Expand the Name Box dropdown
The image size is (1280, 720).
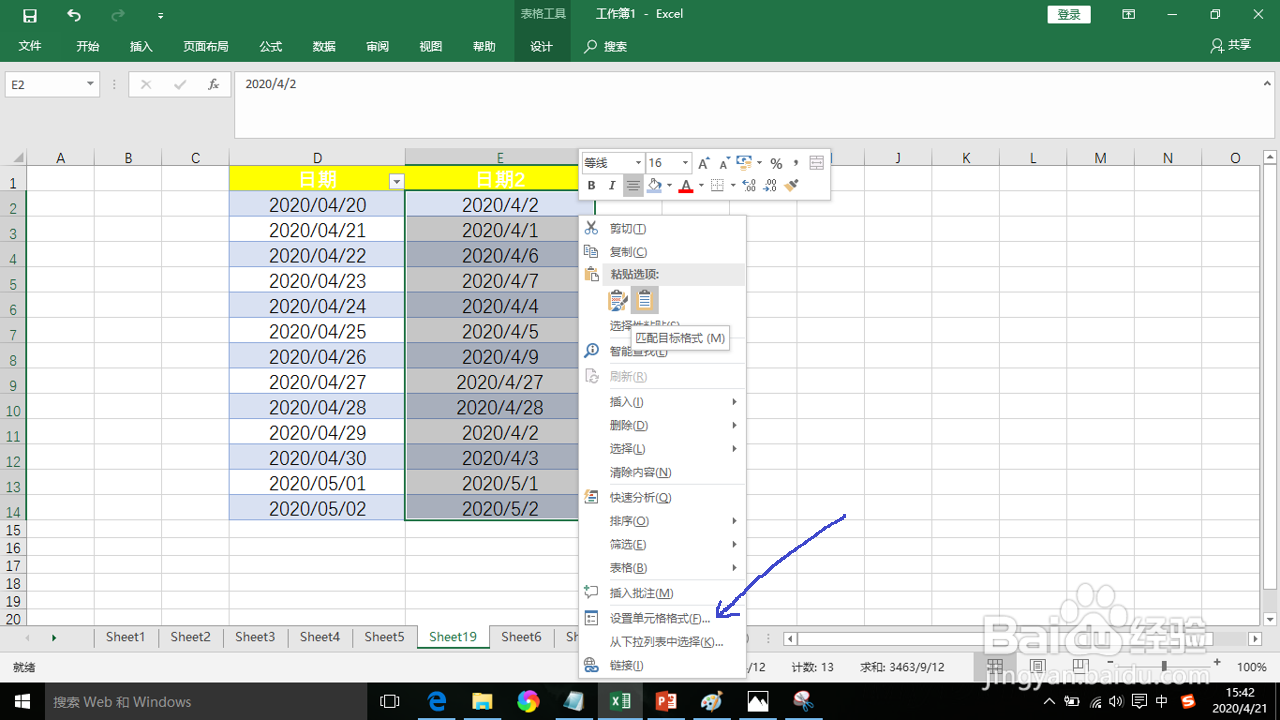tap(91, 85)
